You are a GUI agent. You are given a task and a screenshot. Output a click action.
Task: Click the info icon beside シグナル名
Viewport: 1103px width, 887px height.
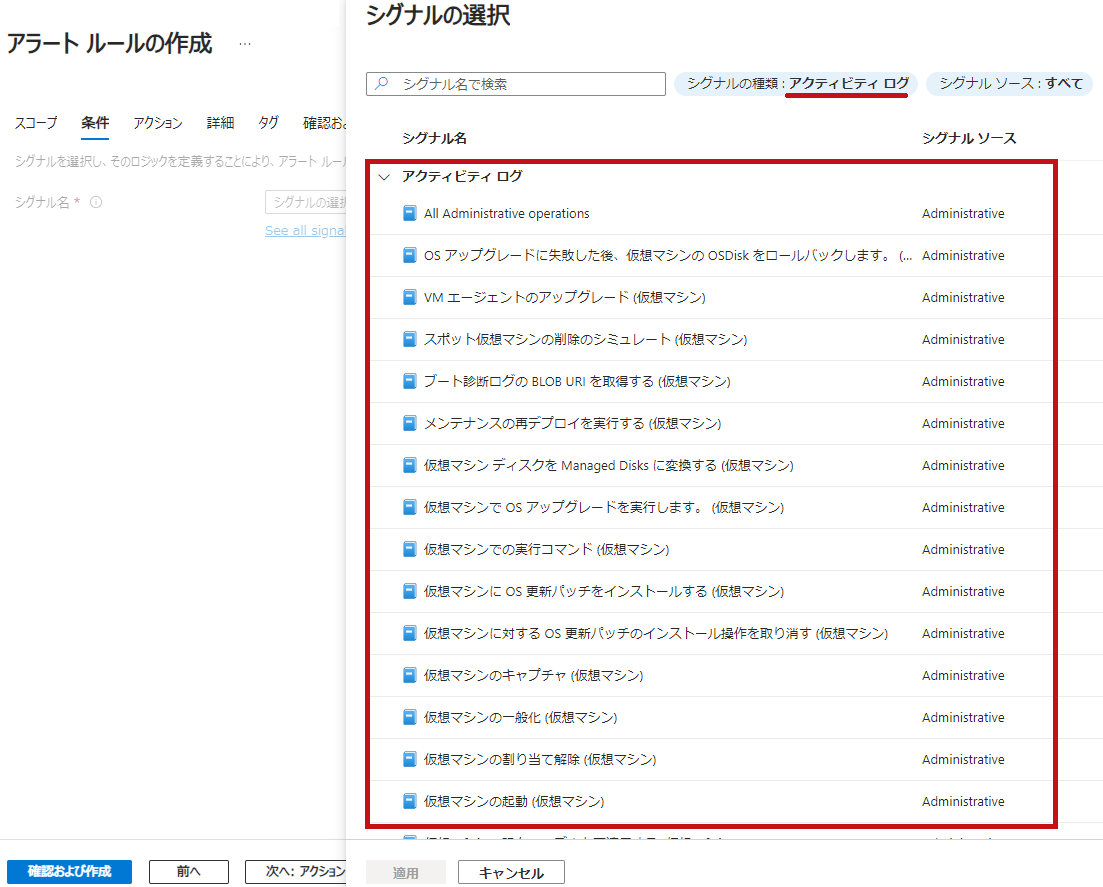coord(96,202)
